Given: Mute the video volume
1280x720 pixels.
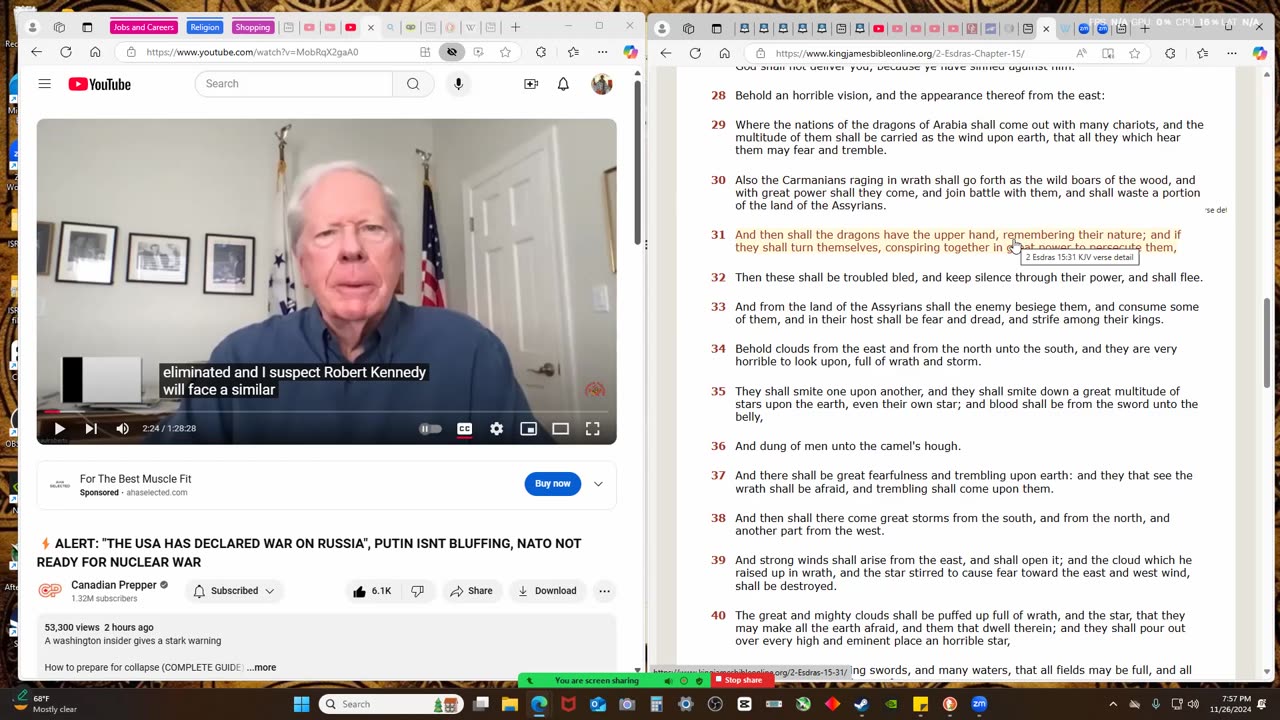Looking at the screenshot, I should (x=122, y=429).
